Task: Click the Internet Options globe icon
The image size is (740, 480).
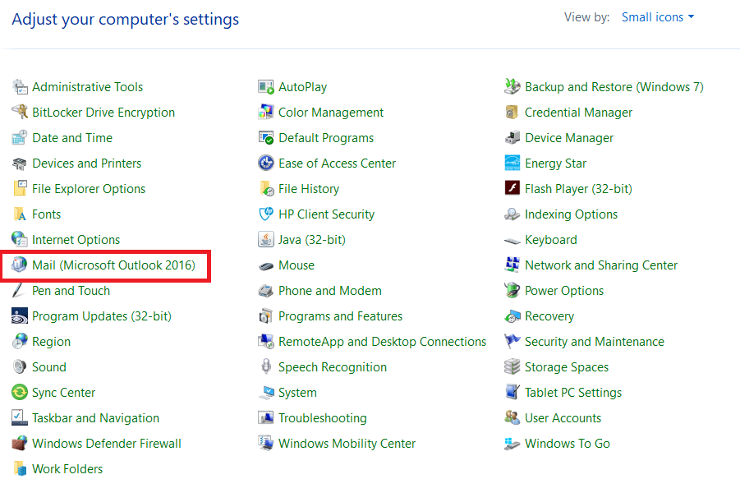Action: pyautogui.click(x=19, y=240)
